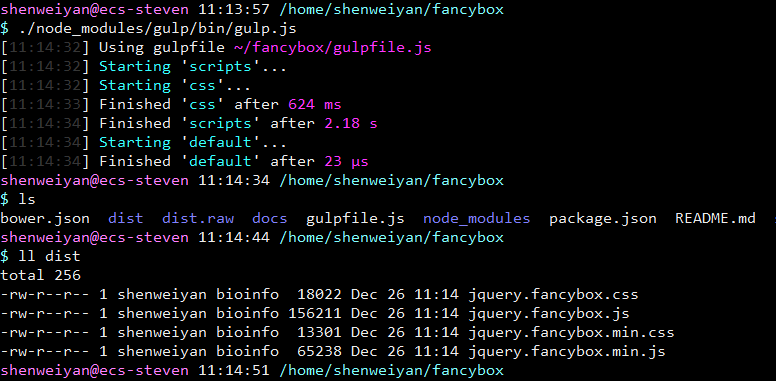Click gulpfile.js in the ls output
The width and height of the screenshot is (776, 381).
355,218
